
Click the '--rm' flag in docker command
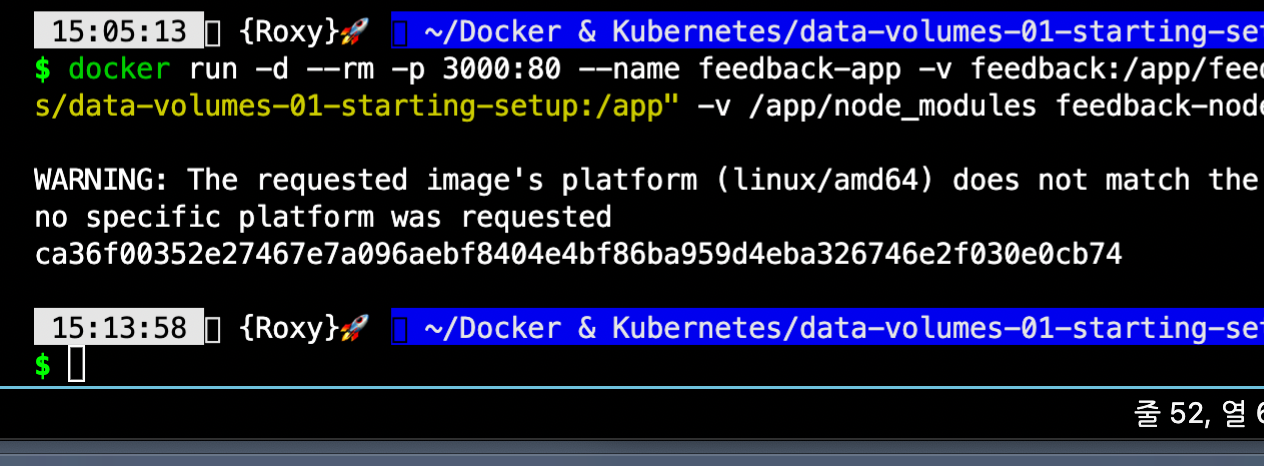(x=340, y=70)
